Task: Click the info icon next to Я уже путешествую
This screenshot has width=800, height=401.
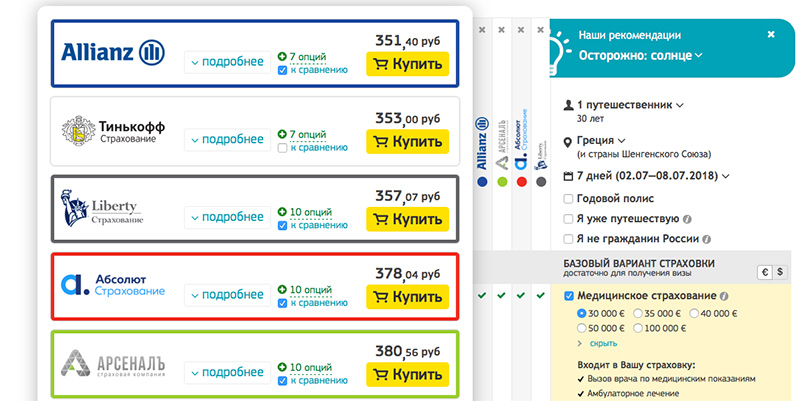Action: pos(687,218)
